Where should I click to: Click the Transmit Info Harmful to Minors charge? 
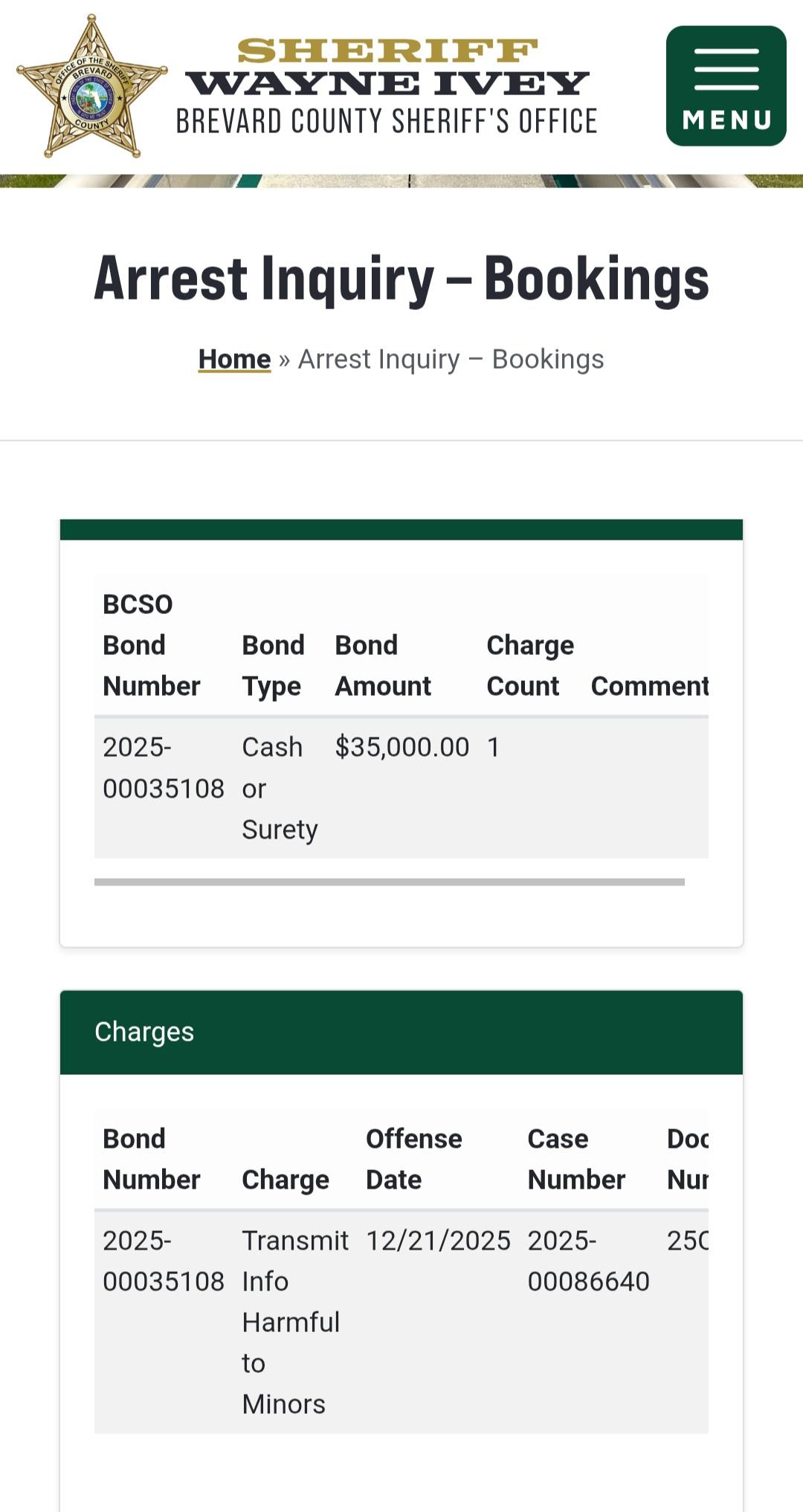(294, 1322)
